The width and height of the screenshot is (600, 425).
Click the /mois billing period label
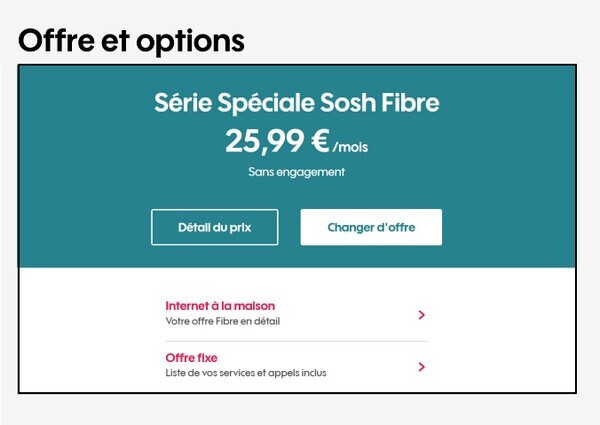[x=350, y=148]
